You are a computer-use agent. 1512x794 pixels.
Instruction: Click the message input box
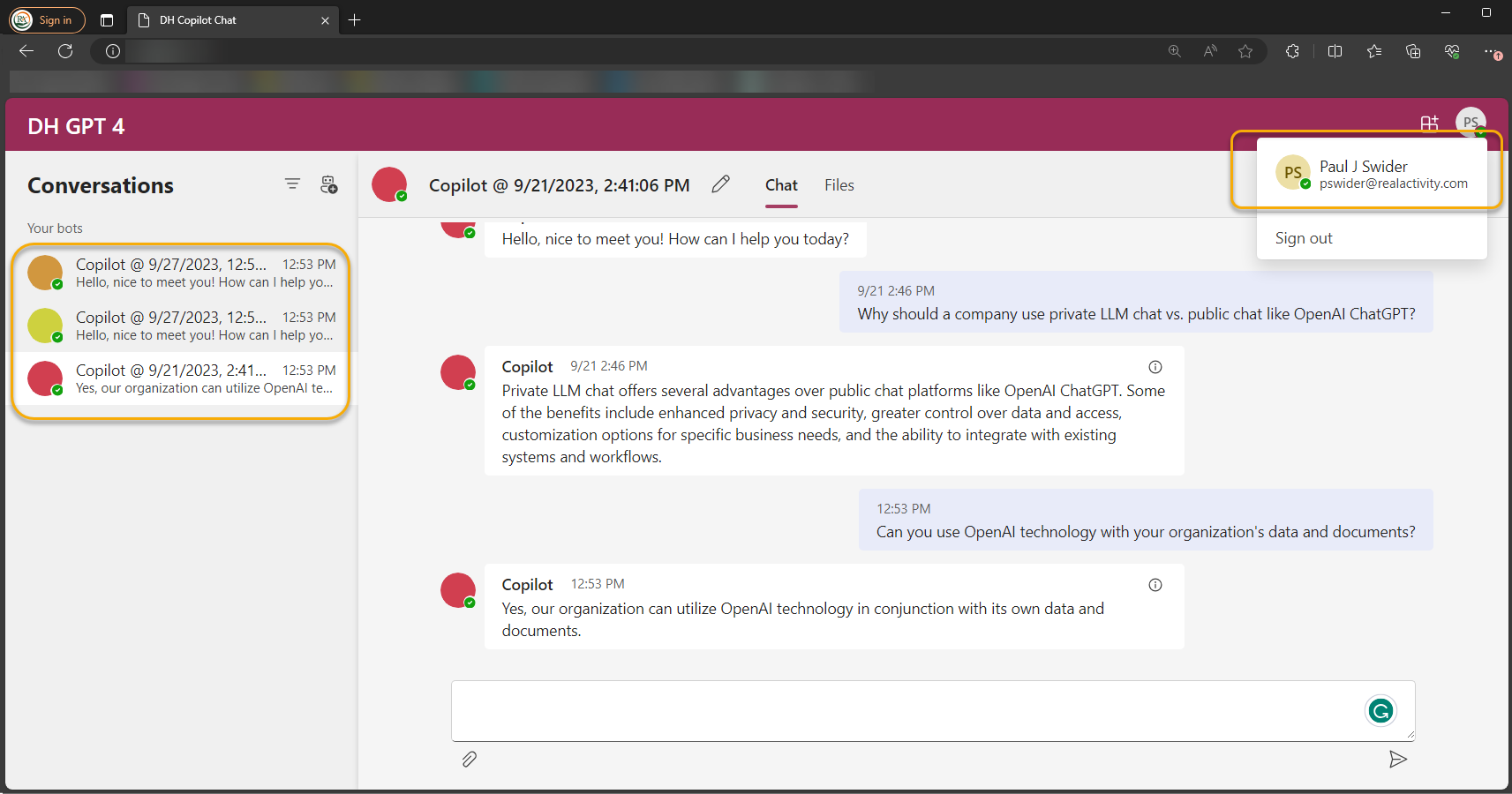pyautogui.click(x=933, y=711)
